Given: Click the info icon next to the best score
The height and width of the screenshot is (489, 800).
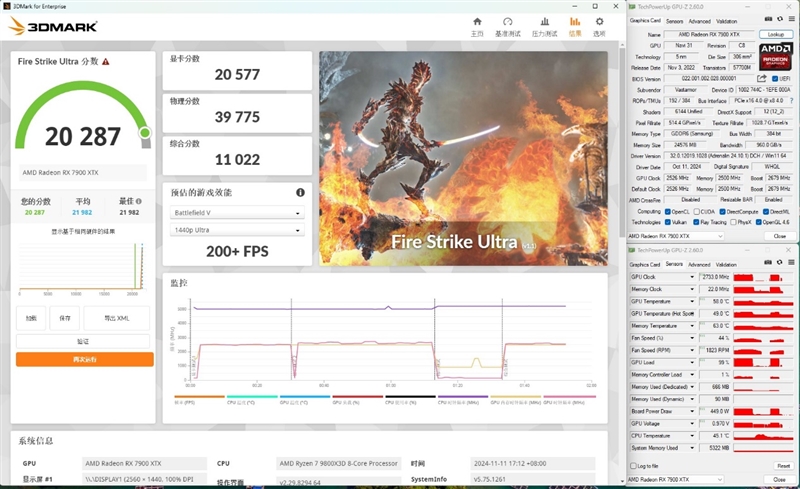Looking at the screenshot, I should pos(139,201).
